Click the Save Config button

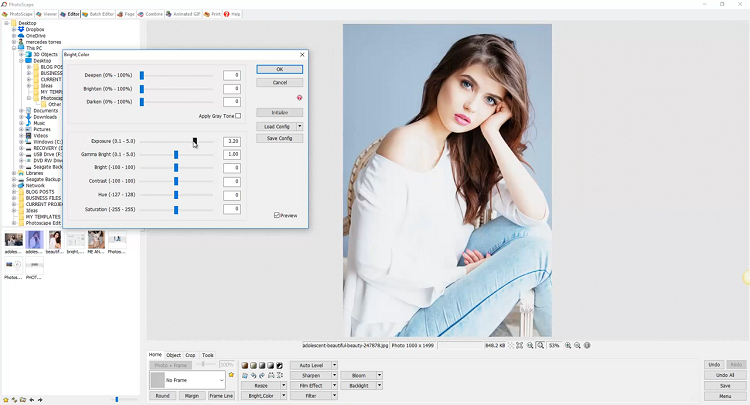click(279, 138)
